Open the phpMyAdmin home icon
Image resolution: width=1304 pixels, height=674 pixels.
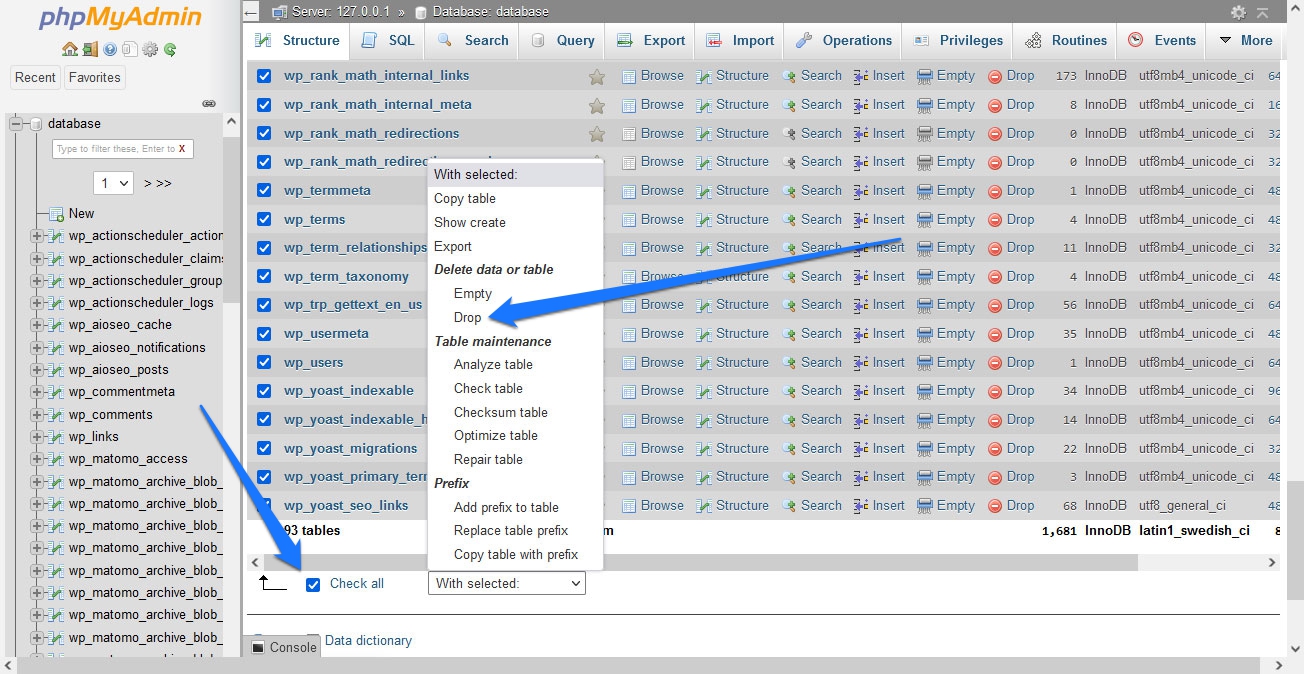tap(69, 49)
